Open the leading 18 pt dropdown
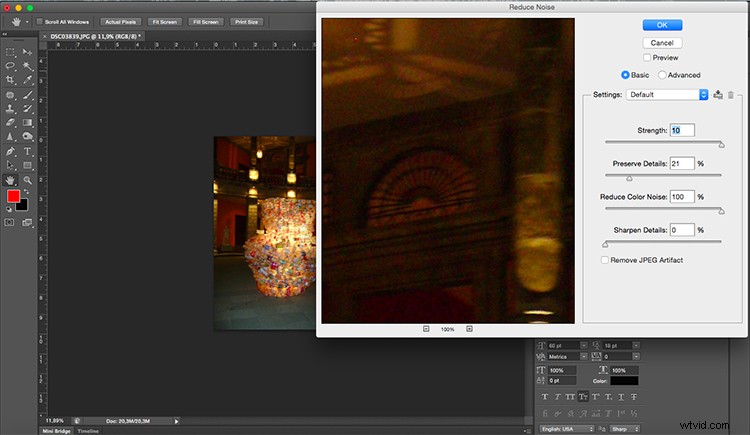The height and width of the screenshot is (435, 750). pyautogui.click(x=636, y=346)
